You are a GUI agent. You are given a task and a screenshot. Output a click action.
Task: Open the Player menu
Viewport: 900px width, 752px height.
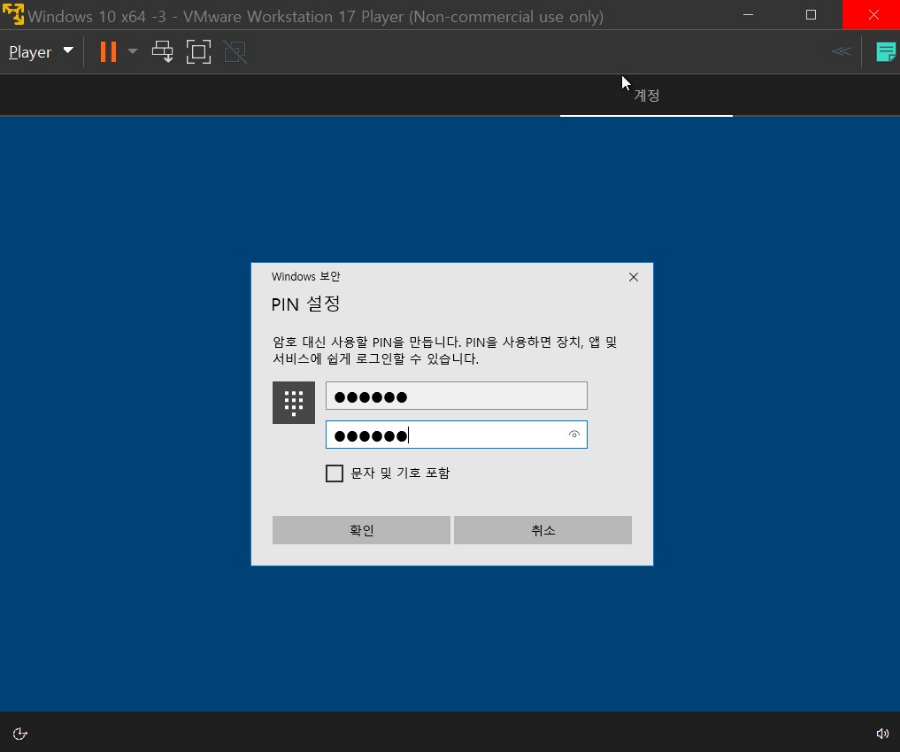pyautogui.click(x=41, y=52)
